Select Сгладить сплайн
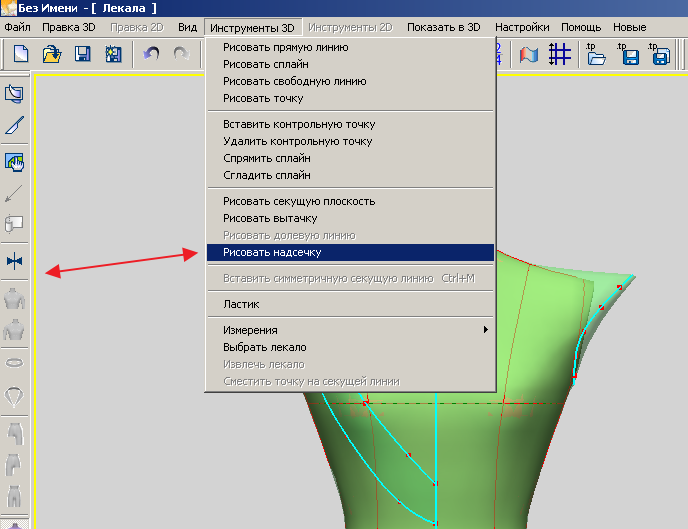Screen dimensions: 688x529 pyautogui.click(x=350, y=175)
